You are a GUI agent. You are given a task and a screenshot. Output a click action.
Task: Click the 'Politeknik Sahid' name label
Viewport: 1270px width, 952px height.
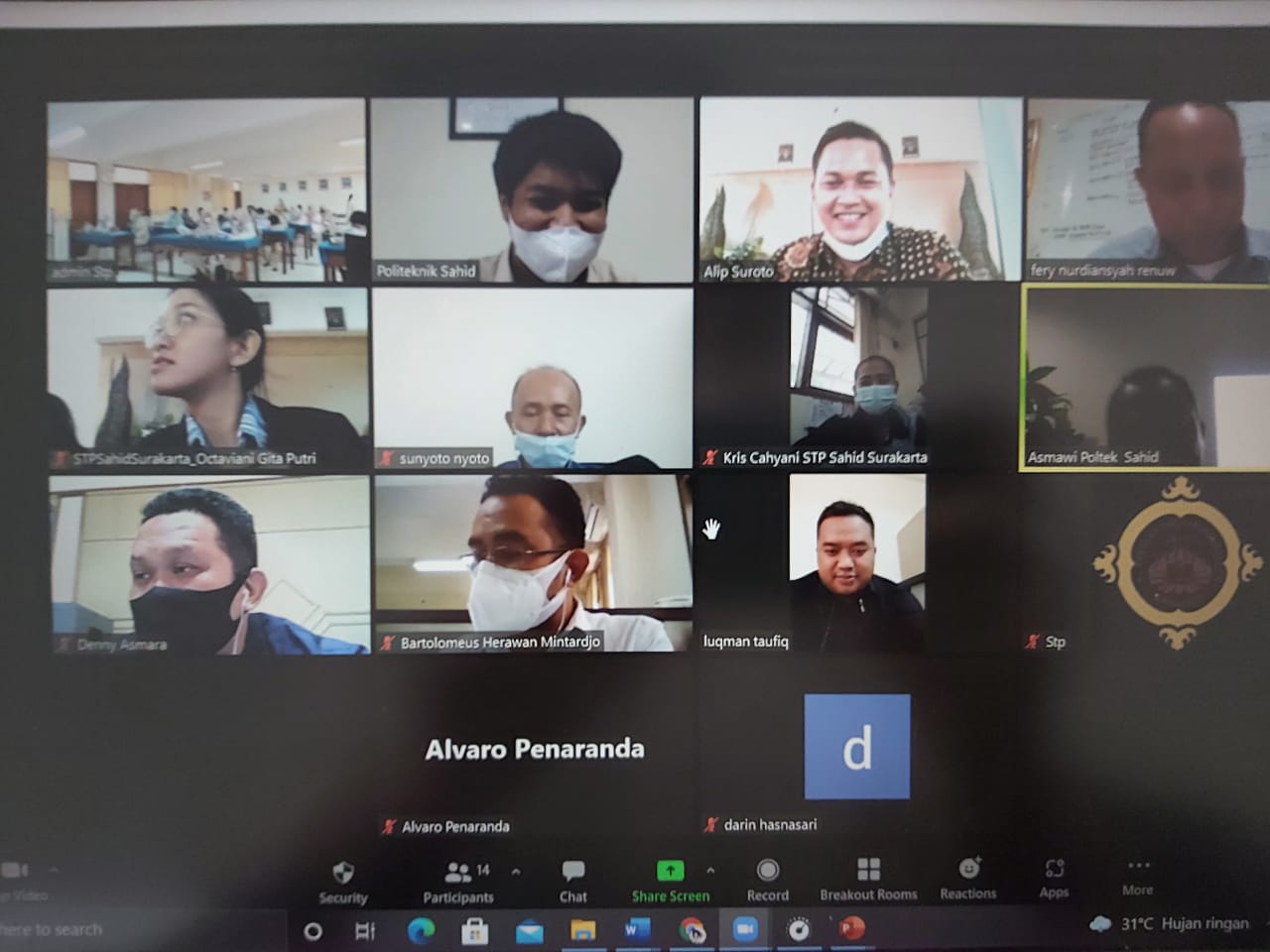click(x=426, y=271)
